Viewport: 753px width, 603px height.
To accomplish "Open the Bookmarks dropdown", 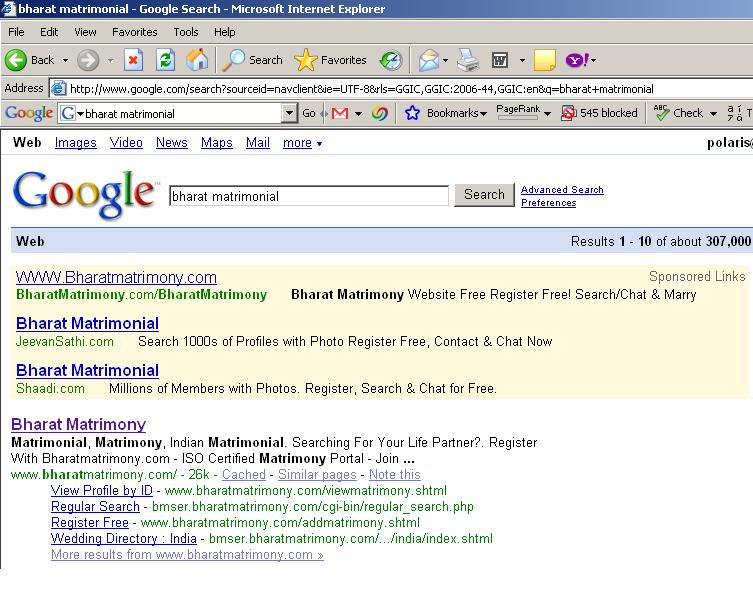I will 484,114.
